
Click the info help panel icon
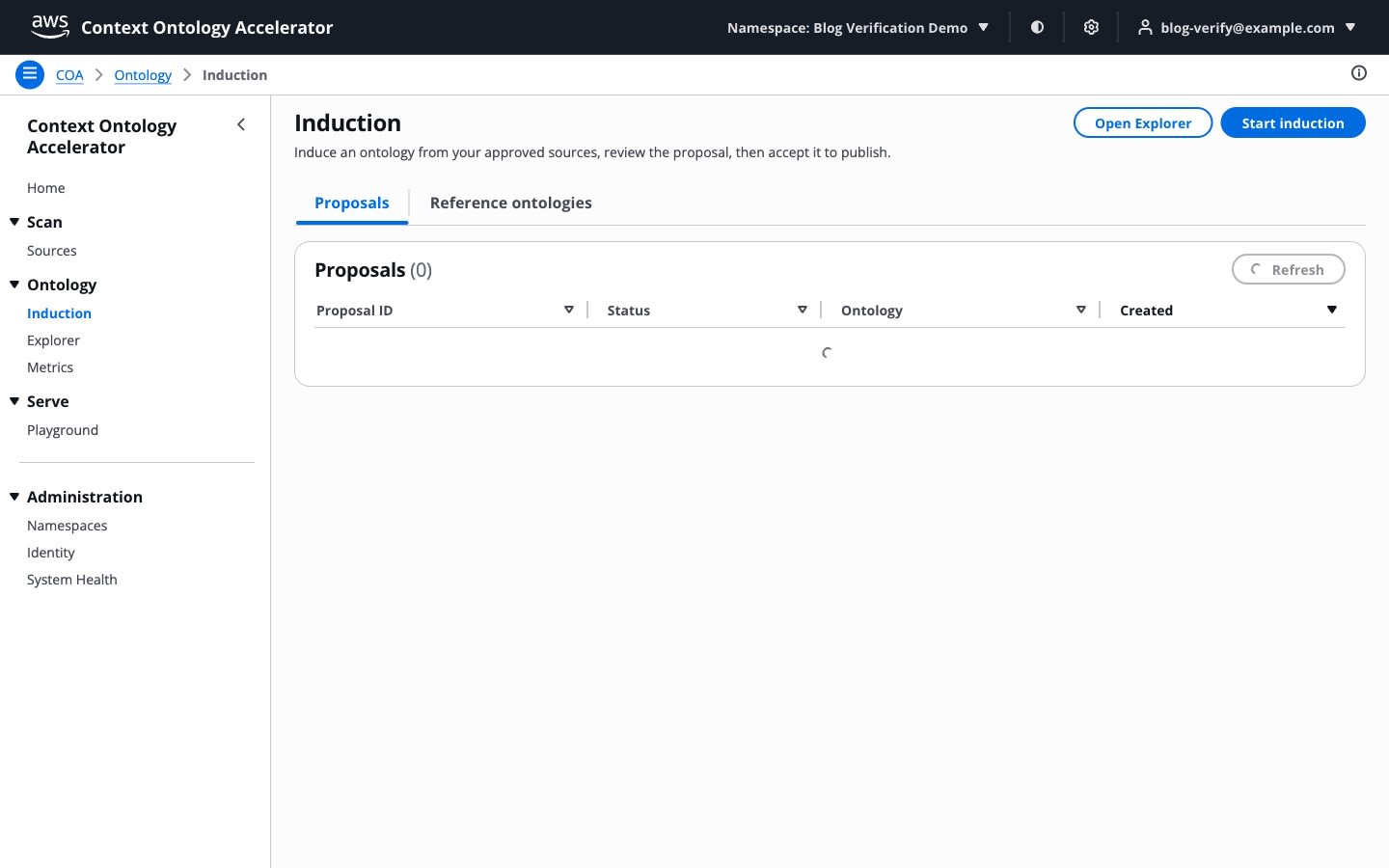(x=1359, y=73)
